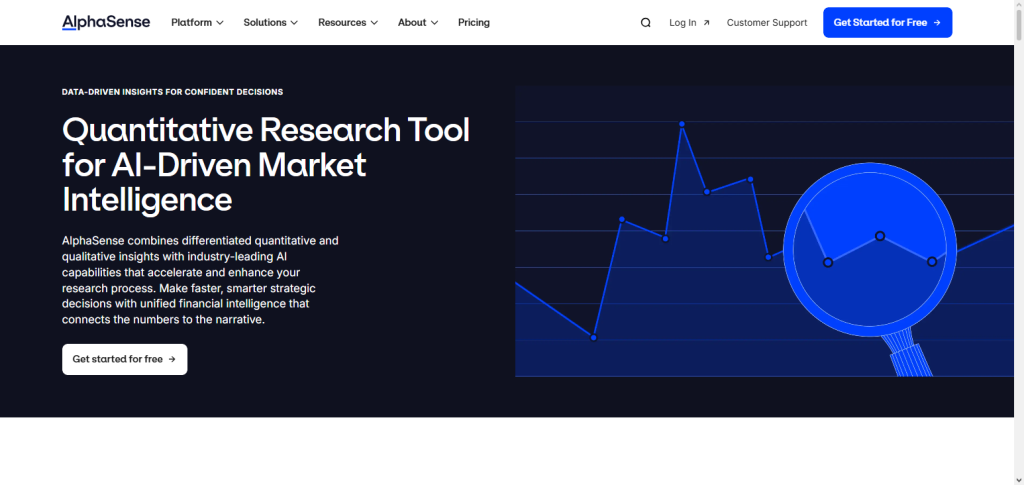Open the About menu
This screenshot has height=485, width=1024.
tap(418, 23)
